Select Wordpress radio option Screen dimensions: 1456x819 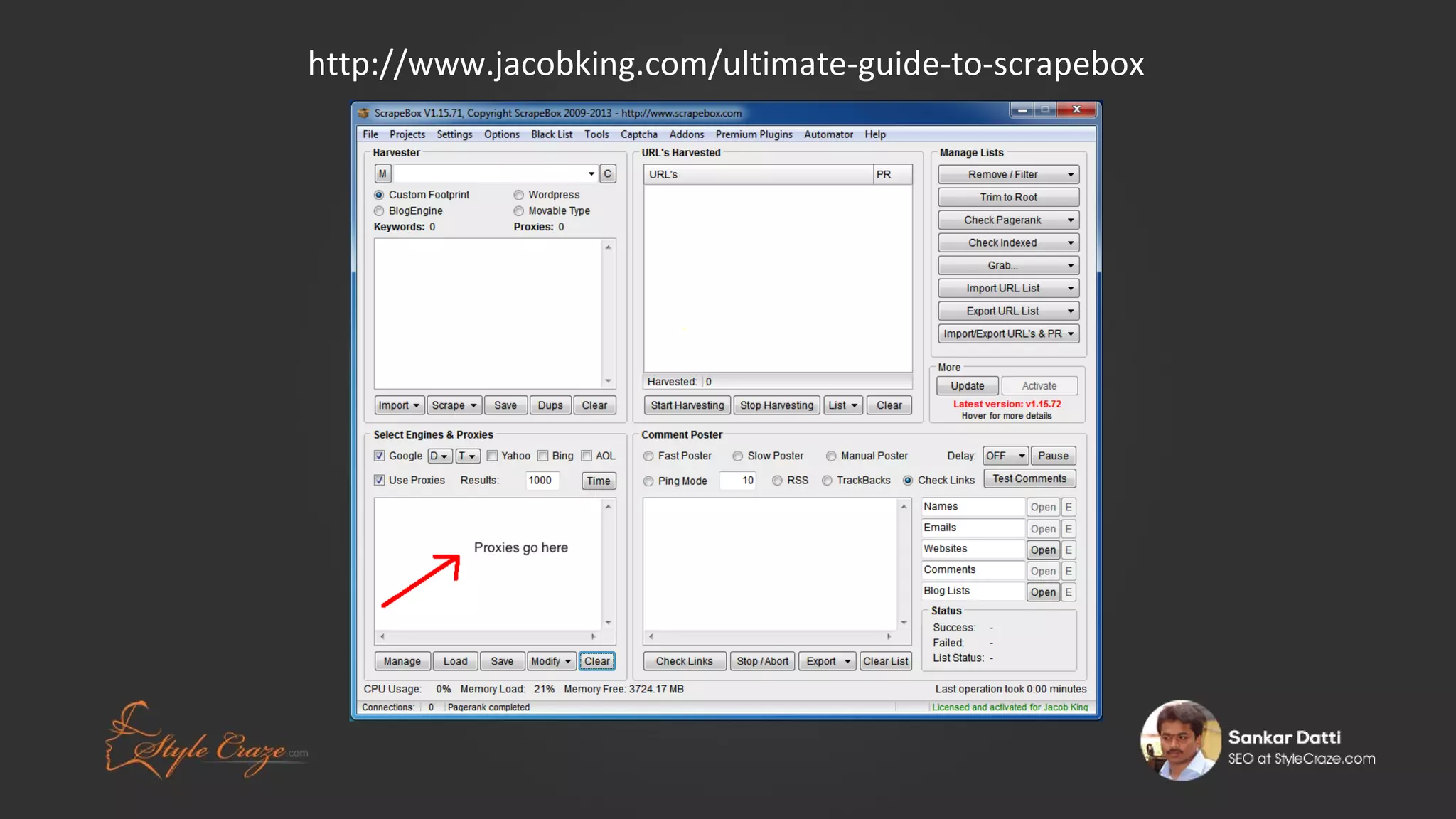coord(519,195)
